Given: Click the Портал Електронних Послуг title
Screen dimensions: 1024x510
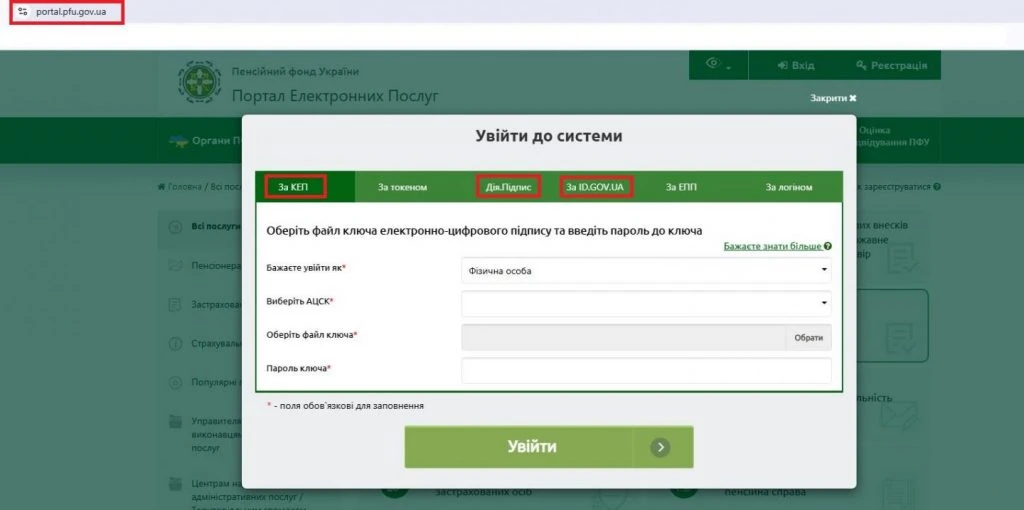Looking at the screenshot, I should click(x=335, y=97).
